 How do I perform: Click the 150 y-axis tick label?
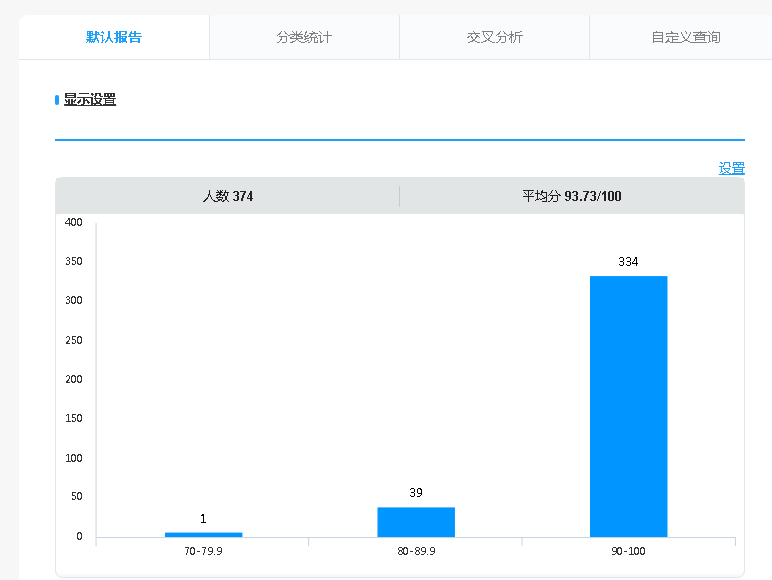tap(73, 419)
